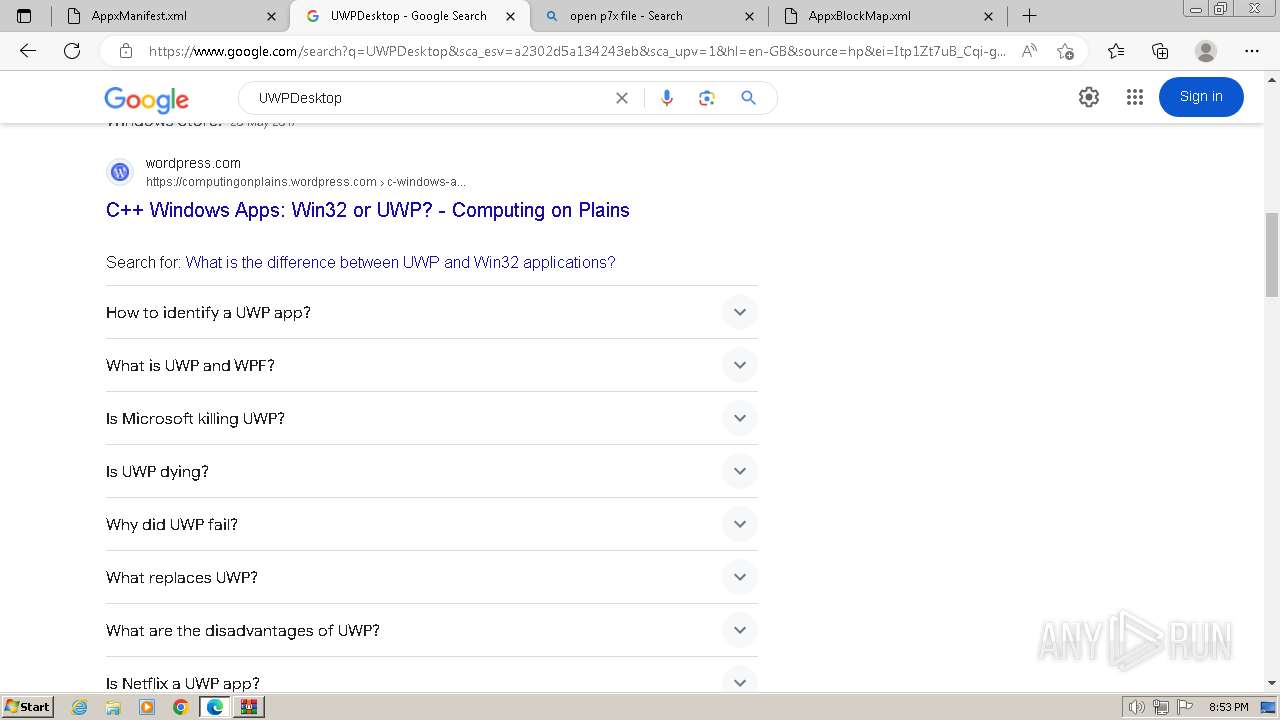1280x720 pixels.
Task: View site info via the address bar lock icon
Action: click(126, 51)
